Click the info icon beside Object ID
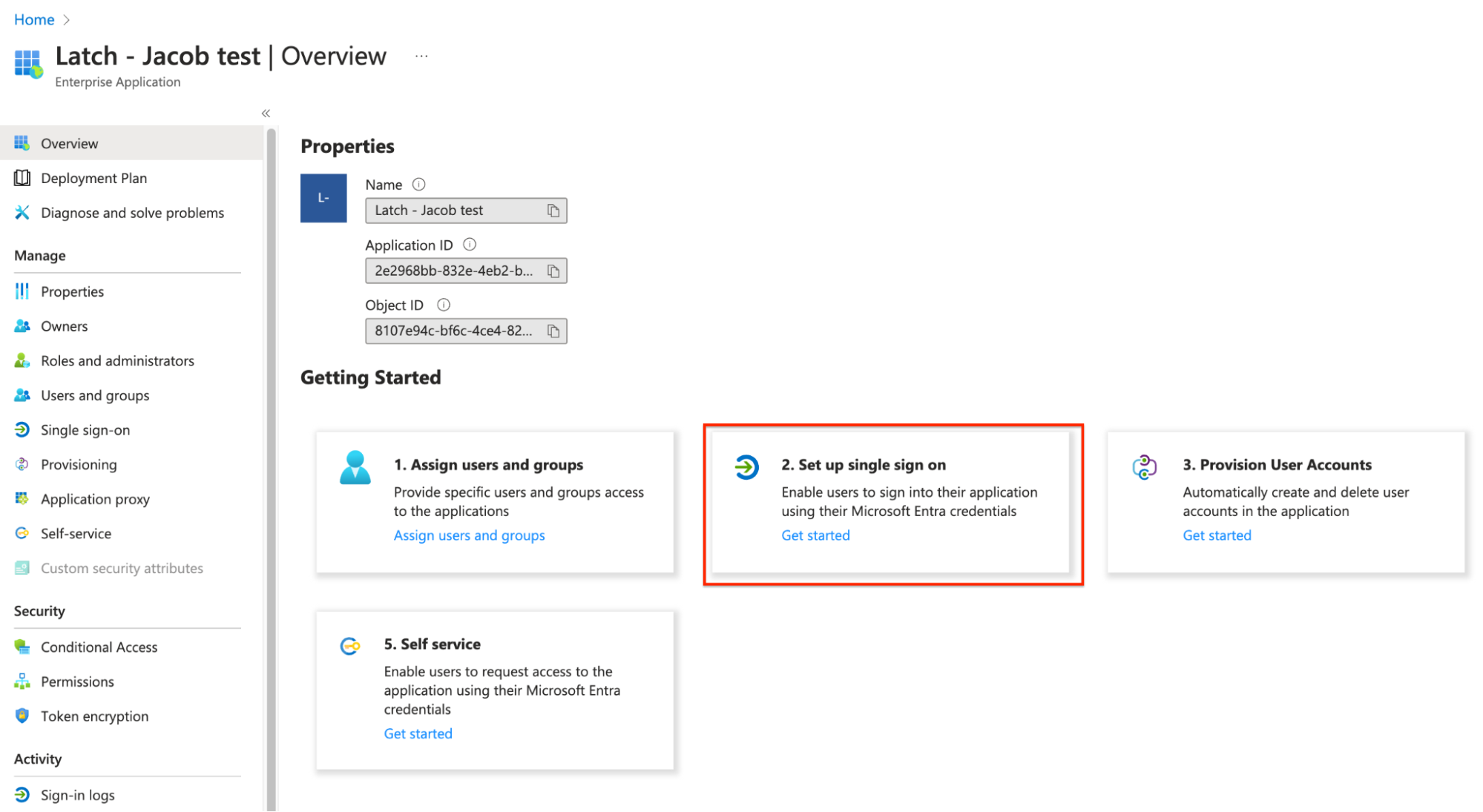1483x812 pixels. tap(444, 305)
